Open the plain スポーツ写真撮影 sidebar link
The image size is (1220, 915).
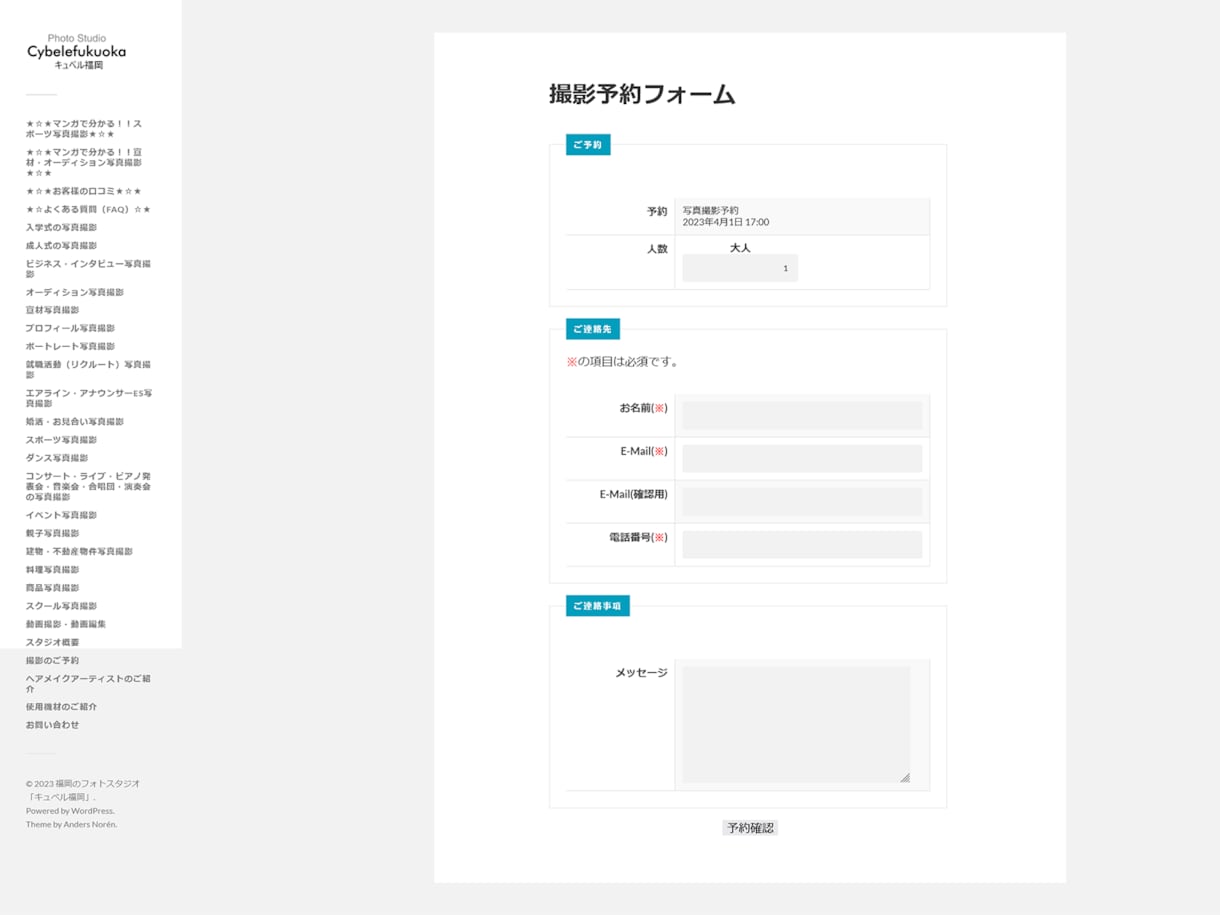[x=61, y=439]
